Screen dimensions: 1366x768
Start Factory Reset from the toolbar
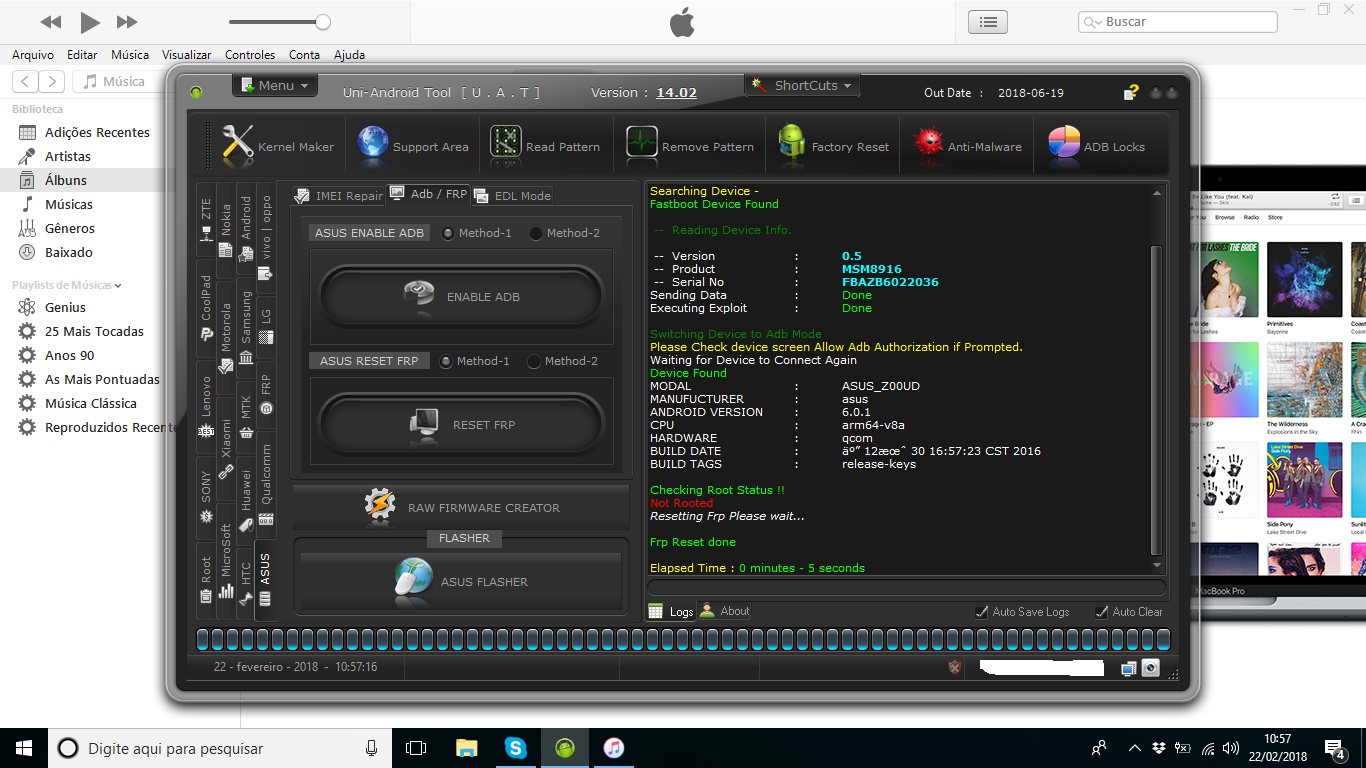coord(833,146)
